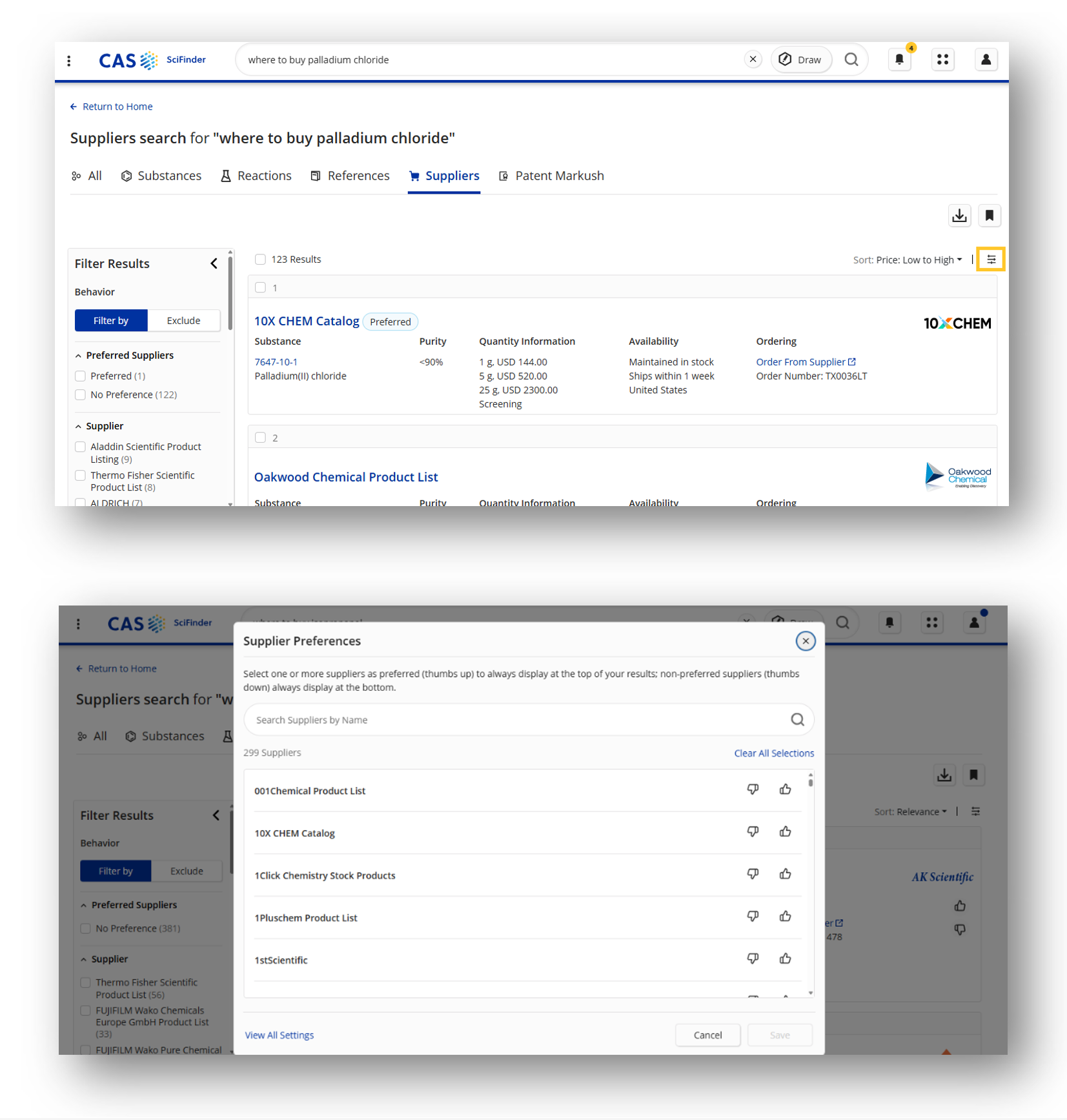Screen dimensions: 1067x1120
Task: Check Aladdin Scientific Product Listing (9)
Action: coord(81,447)
